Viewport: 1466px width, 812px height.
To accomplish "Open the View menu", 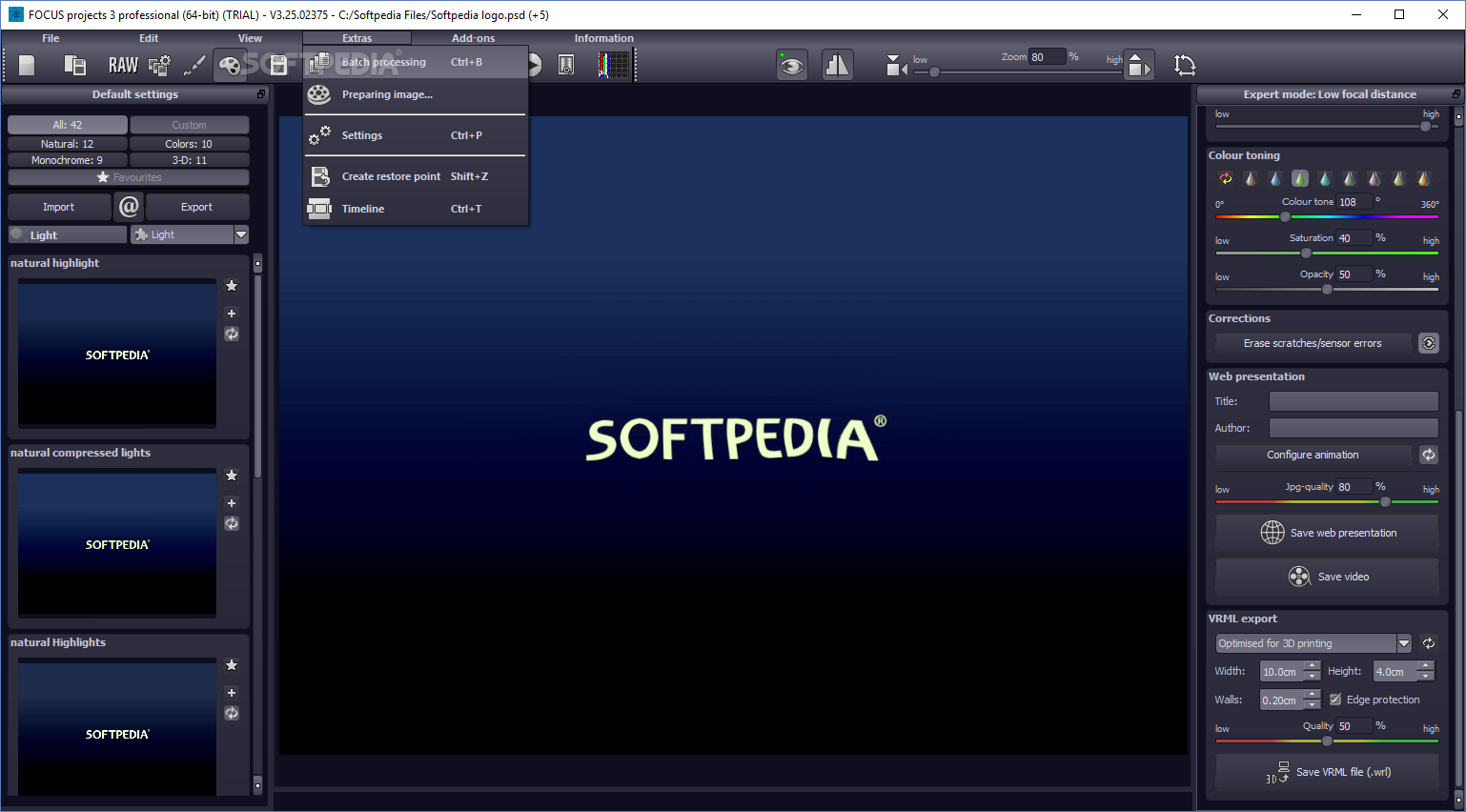I will [250, 38].
